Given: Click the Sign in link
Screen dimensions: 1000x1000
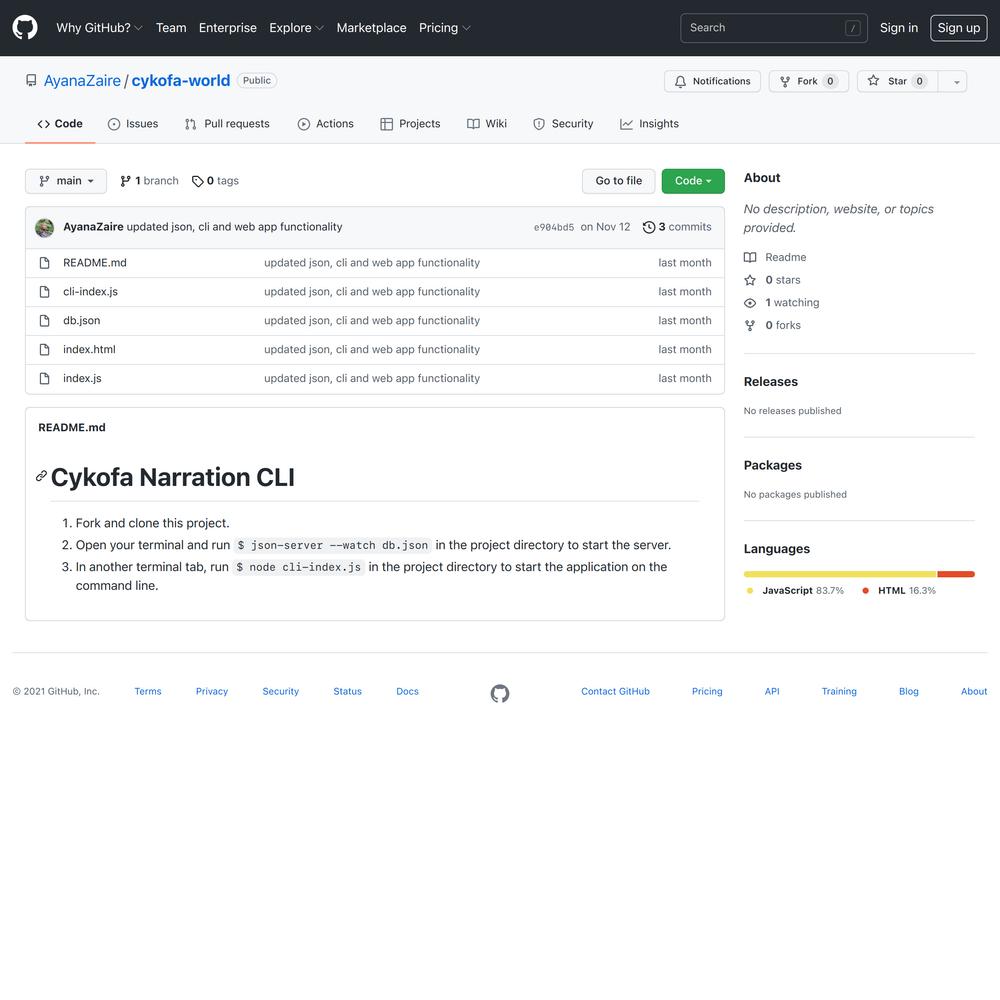Looking at the screenshot, I should click(899, 28).
